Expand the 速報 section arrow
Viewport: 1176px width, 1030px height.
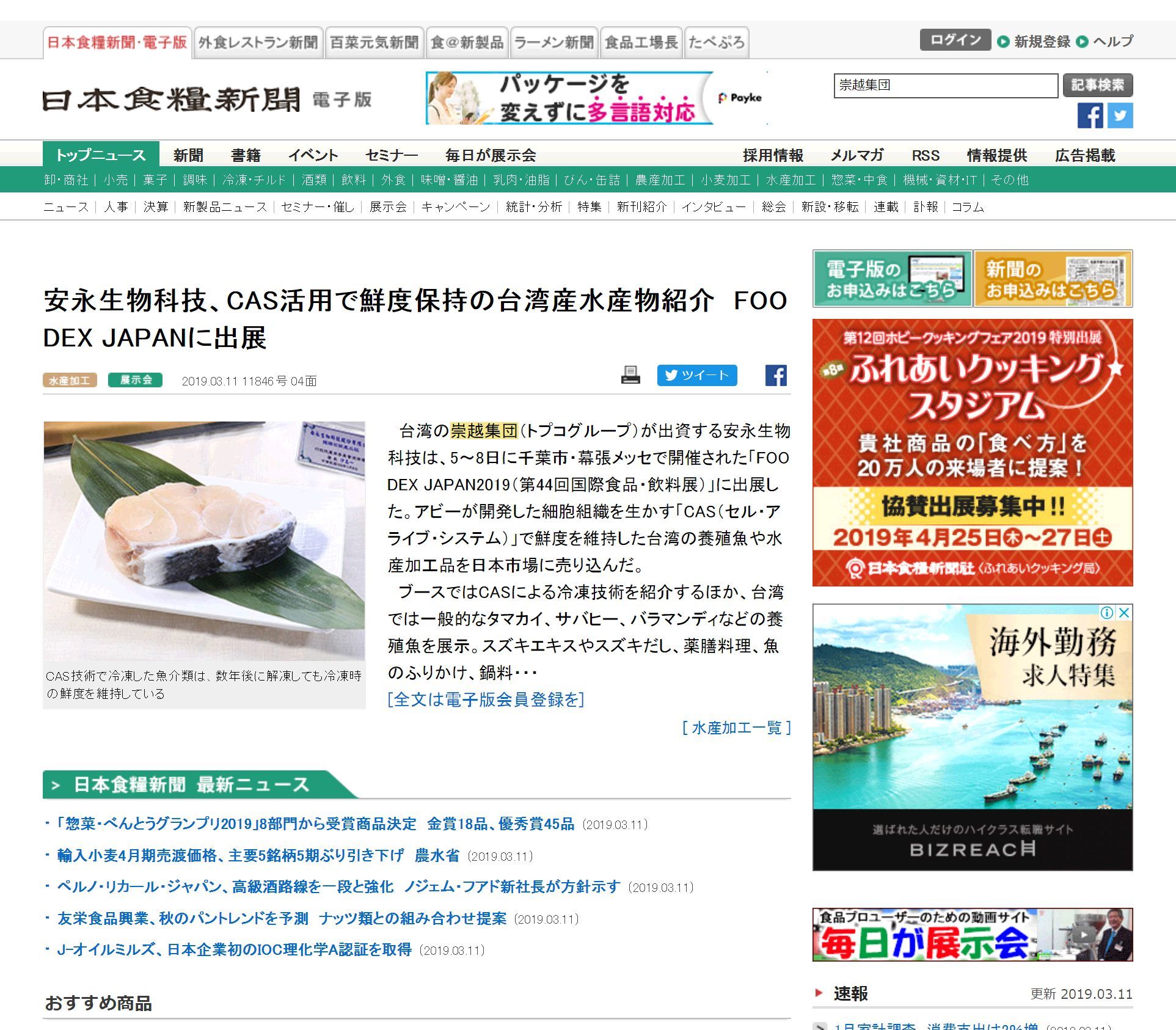click(819, 993)
